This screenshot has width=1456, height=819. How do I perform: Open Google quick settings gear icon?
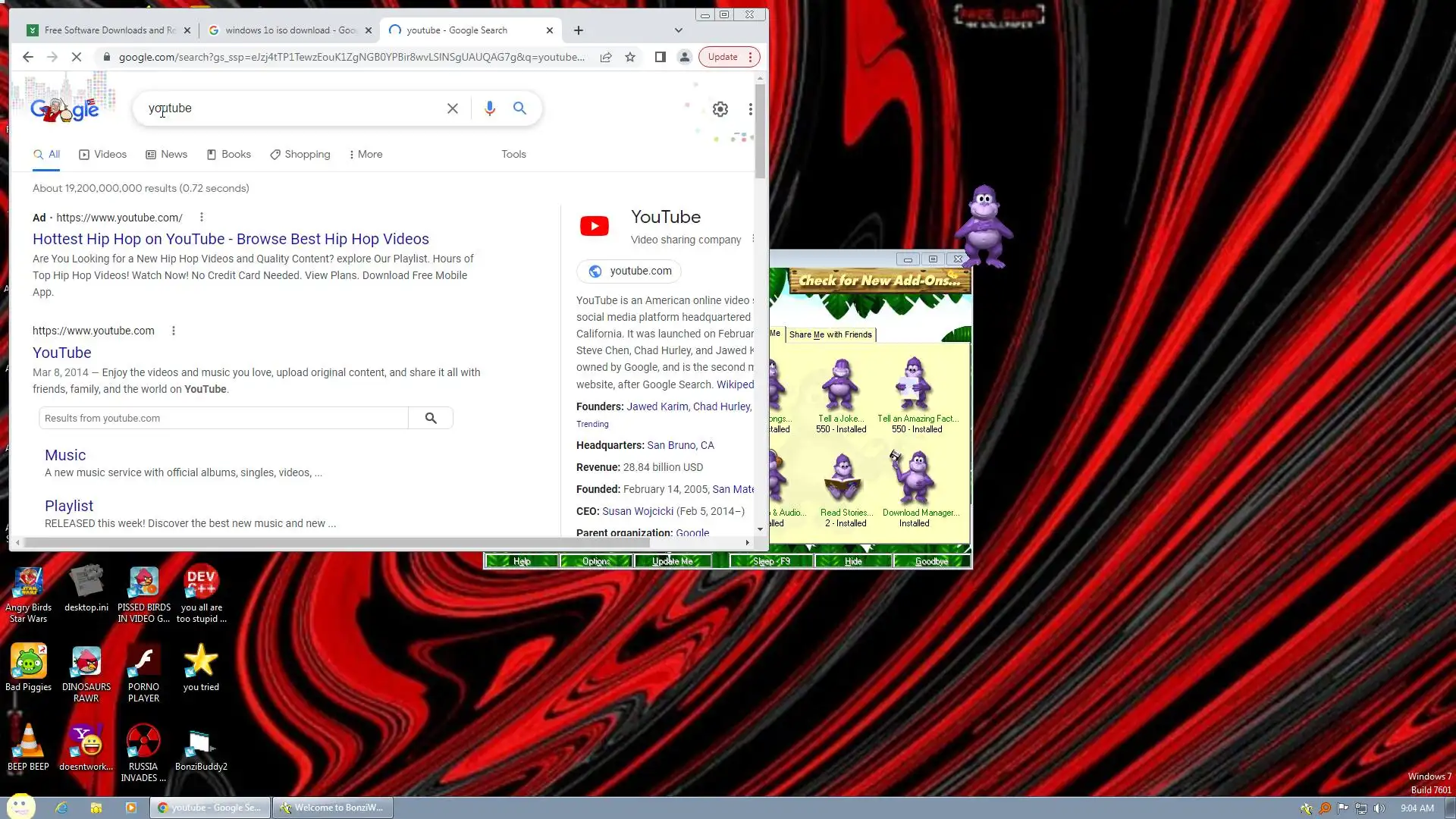[720, 109]
